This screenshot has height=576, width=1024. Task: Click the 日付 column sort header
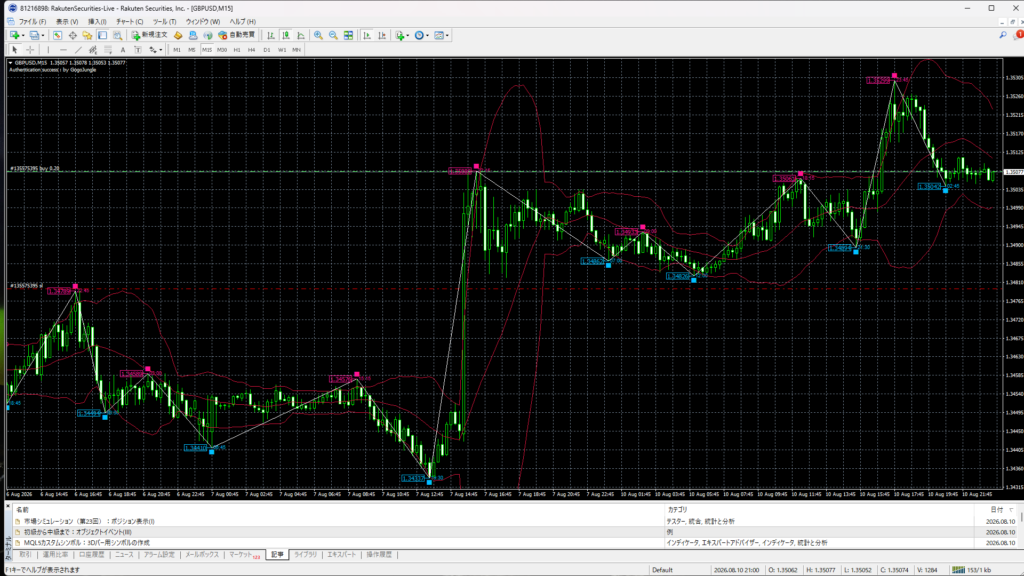pyautogui.click(x=996, y=509)
